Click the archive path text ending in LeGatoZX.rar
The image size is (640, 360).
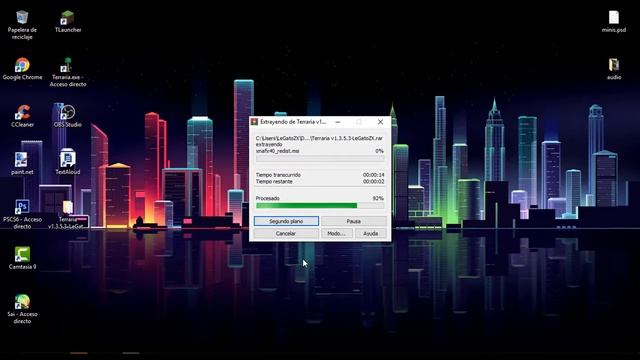point(319,138)
